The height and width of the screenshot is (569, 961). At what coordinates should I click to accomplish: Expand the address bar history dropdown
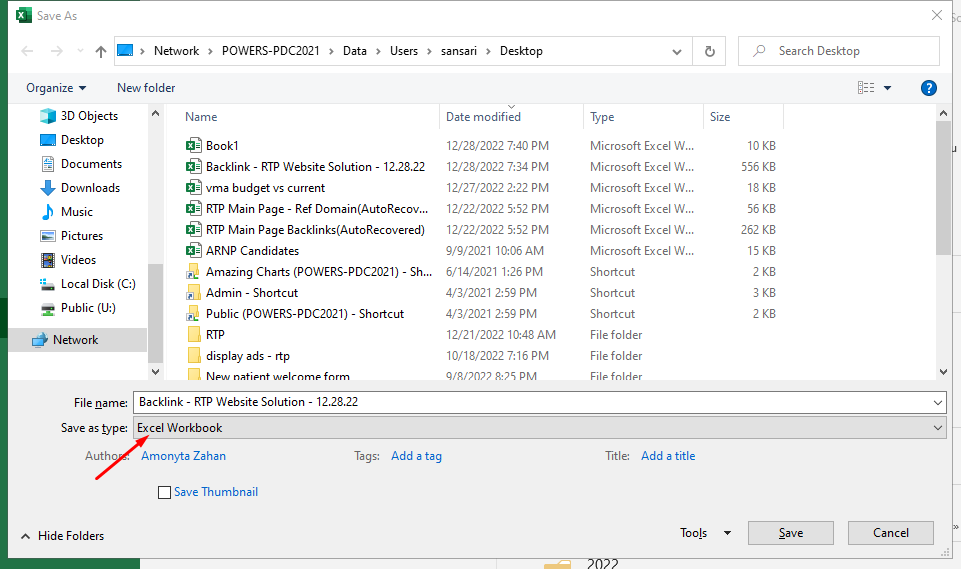(677, 52)
